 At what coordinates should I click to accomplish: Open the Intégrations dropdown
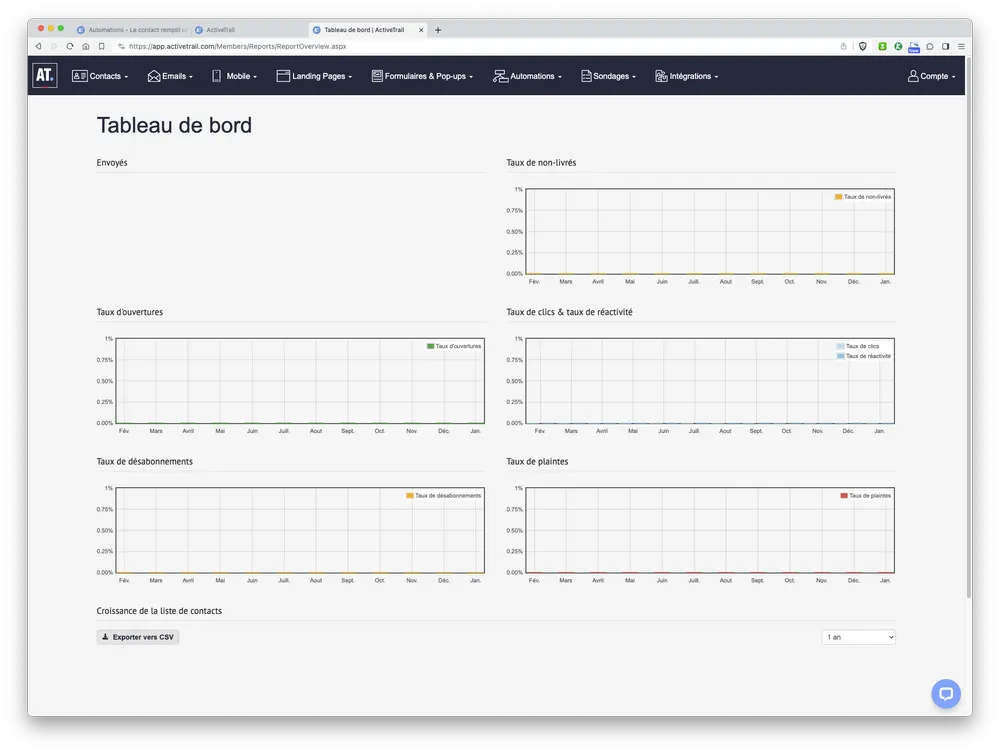tap(687, 75)
